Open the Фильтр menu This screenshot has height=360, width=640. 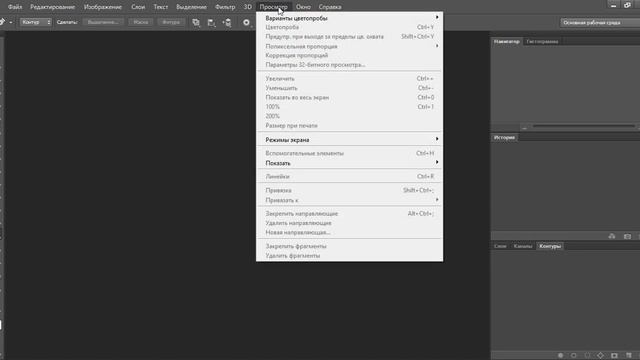pyautogui.click(x=225, y=7)
